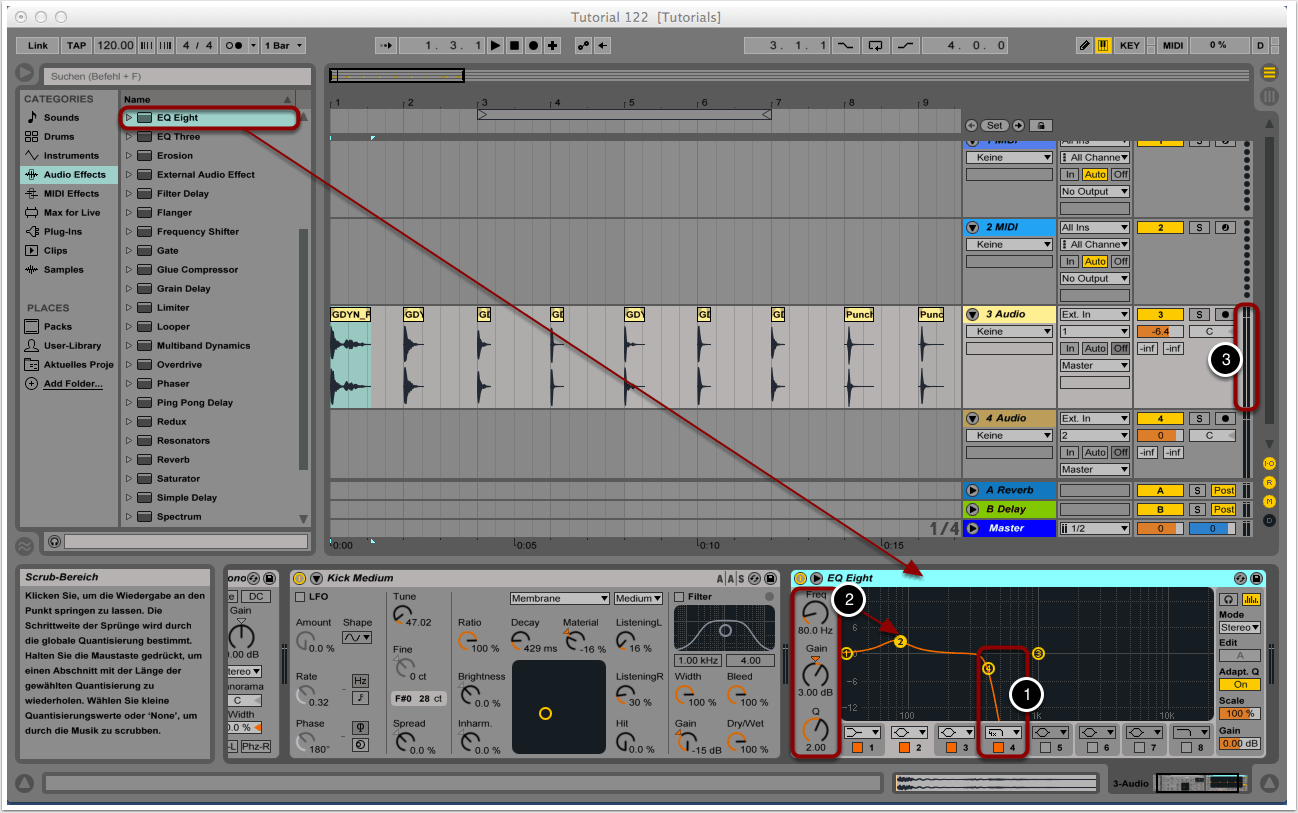The width and height of the screenshot is (1298, 813).
Task: Click the EQ Eight Freq knob
Action: 816,612
